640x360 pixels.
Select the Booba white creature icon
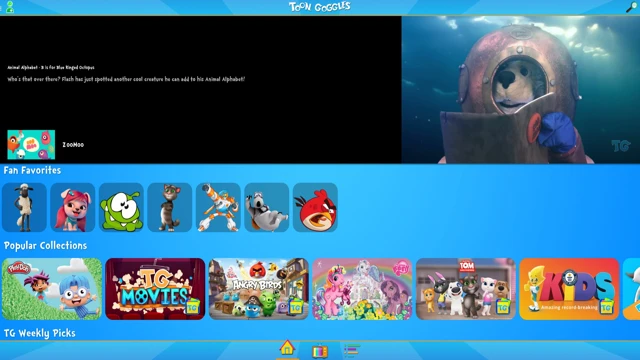click(x=267, y=207)
